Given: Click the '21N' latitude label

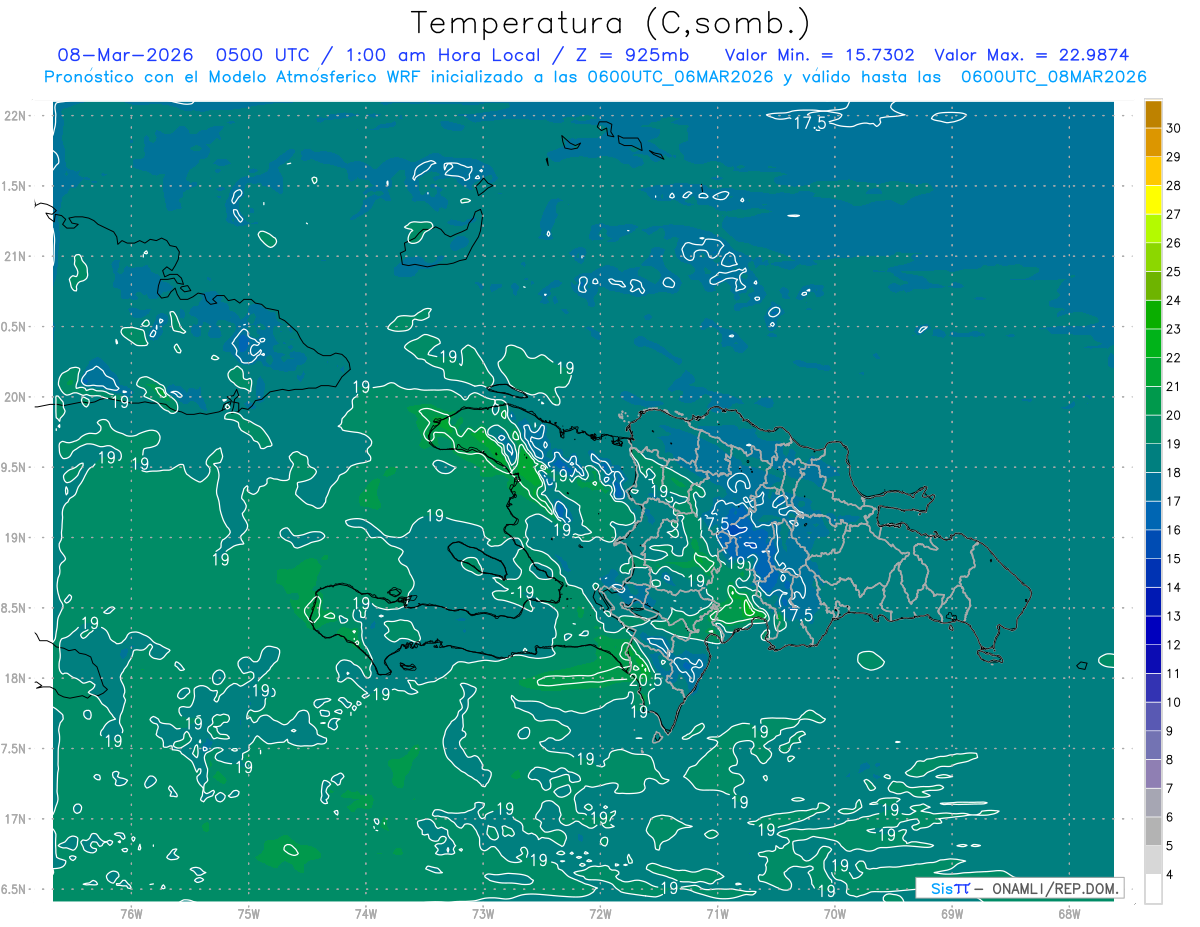Looking at the screenshot, I should pos(16,256).
